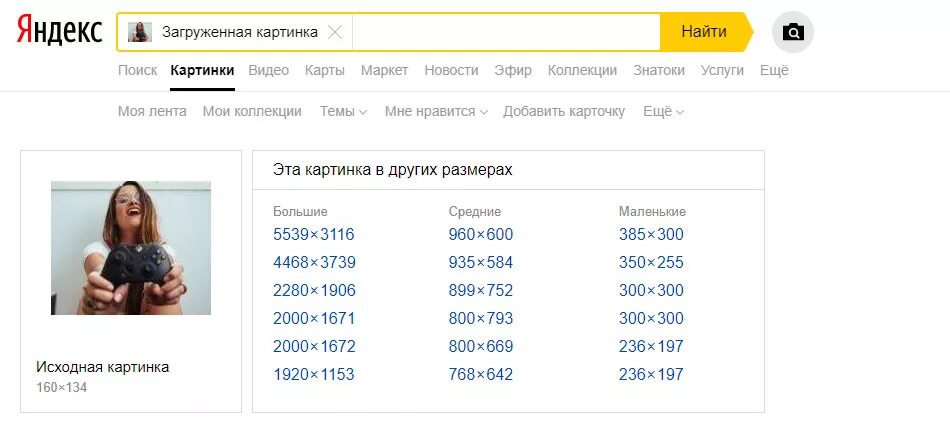The image size is (950, 446).
Task: Click the 160×134 source size text
Action: pyautogui.click(x=62, y=387)
